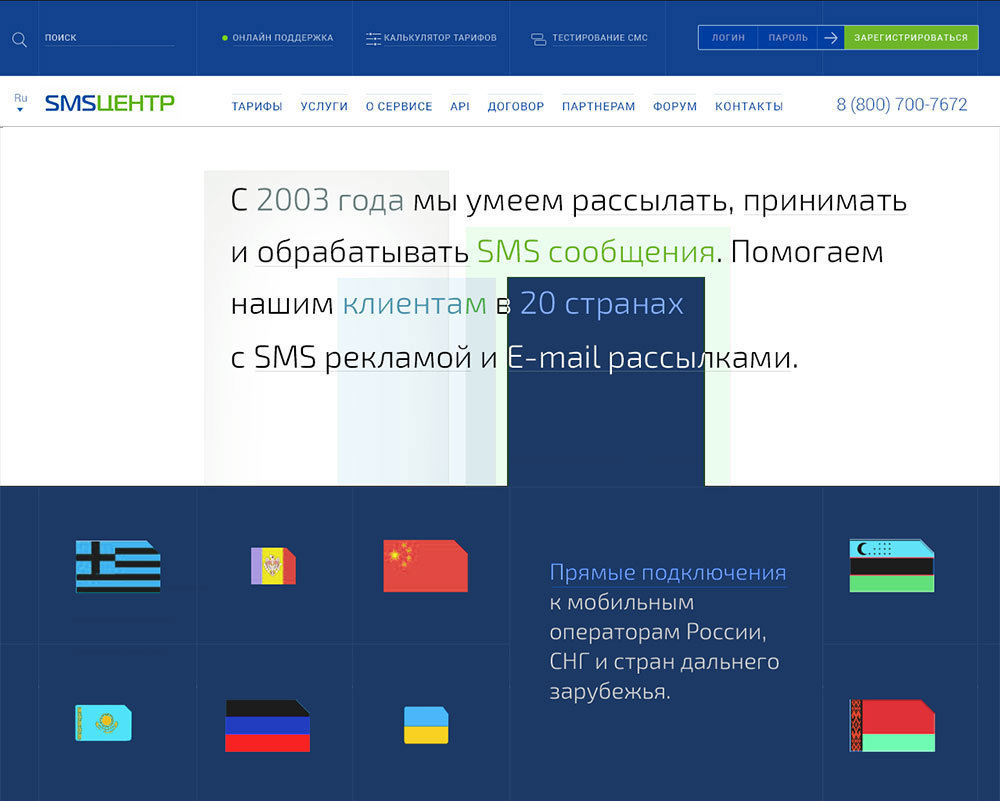Open the Тарифы menu item
1000x801 pixels.
tap(257, 106)
